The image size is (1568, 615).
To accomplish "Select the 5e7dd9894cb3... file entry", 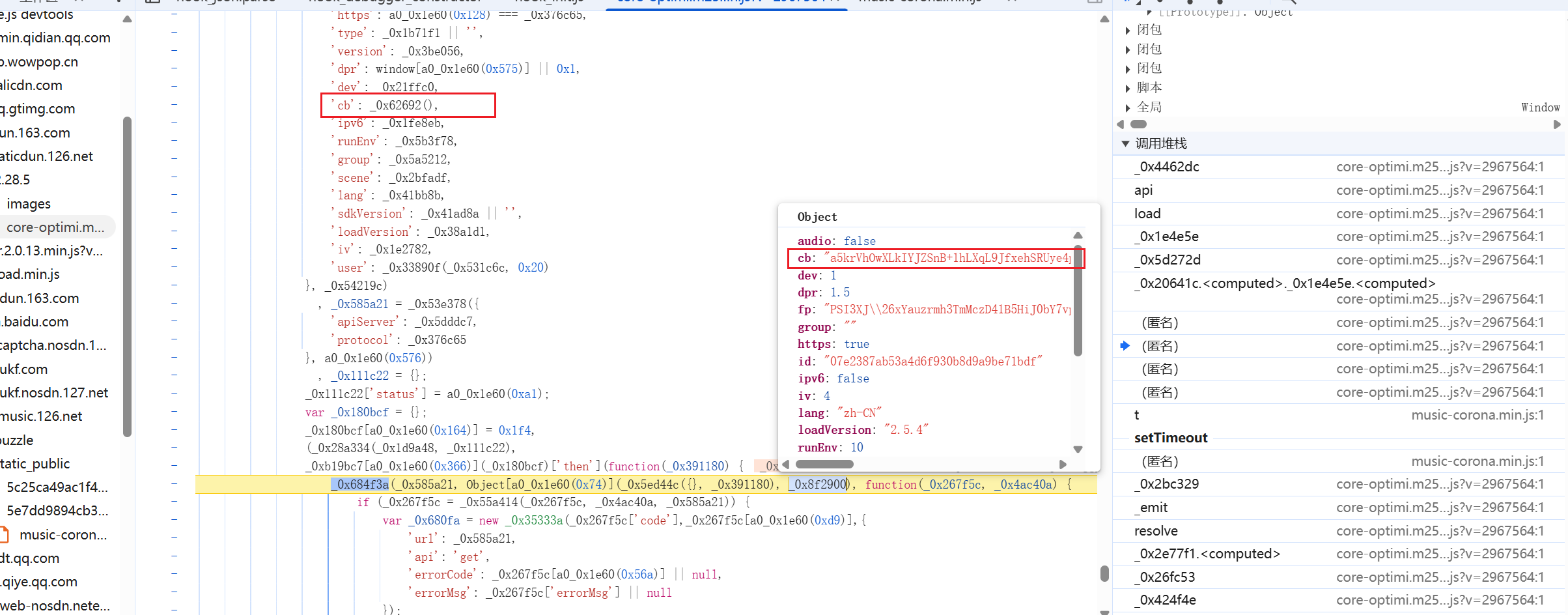I will (57, 511).
